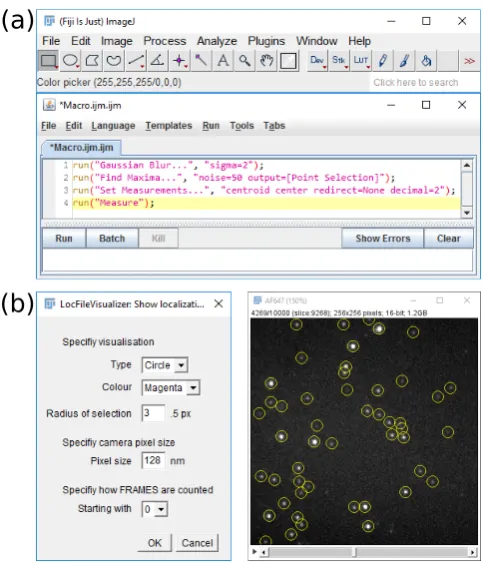Open the macro editor Language menu
483x563 pixels.
[x=113, y=126]
